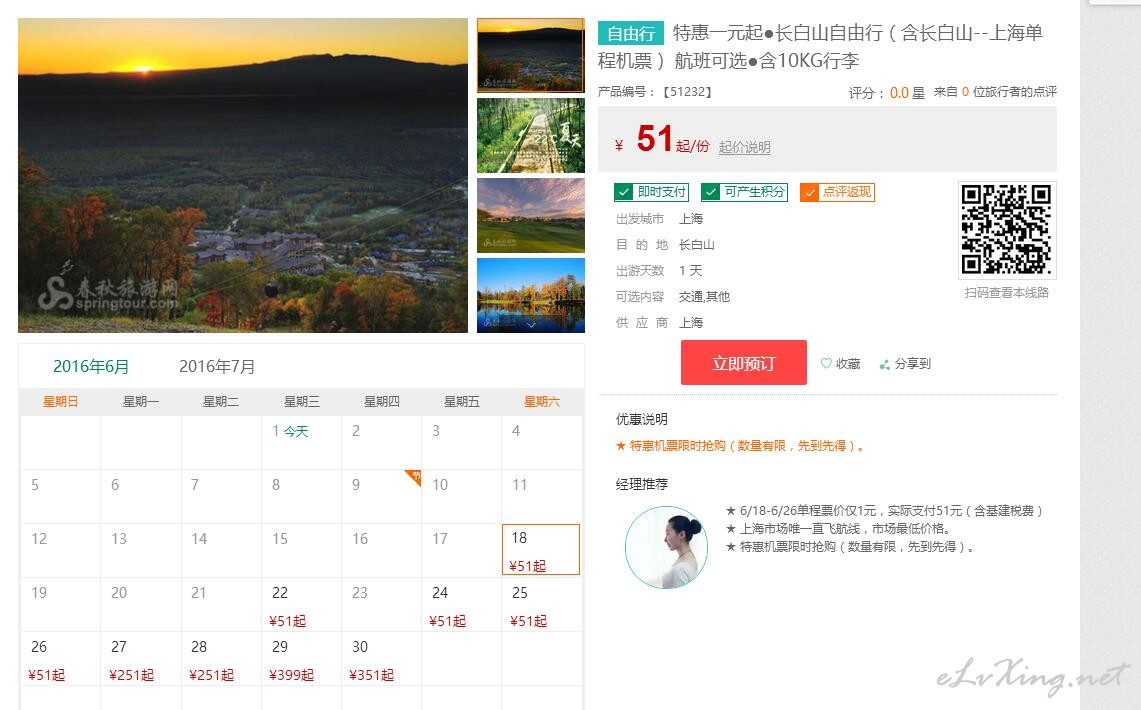Click the heart icon next to 收藏
Viewport: 1141px width, 710px height.
(x=826, y=363)
